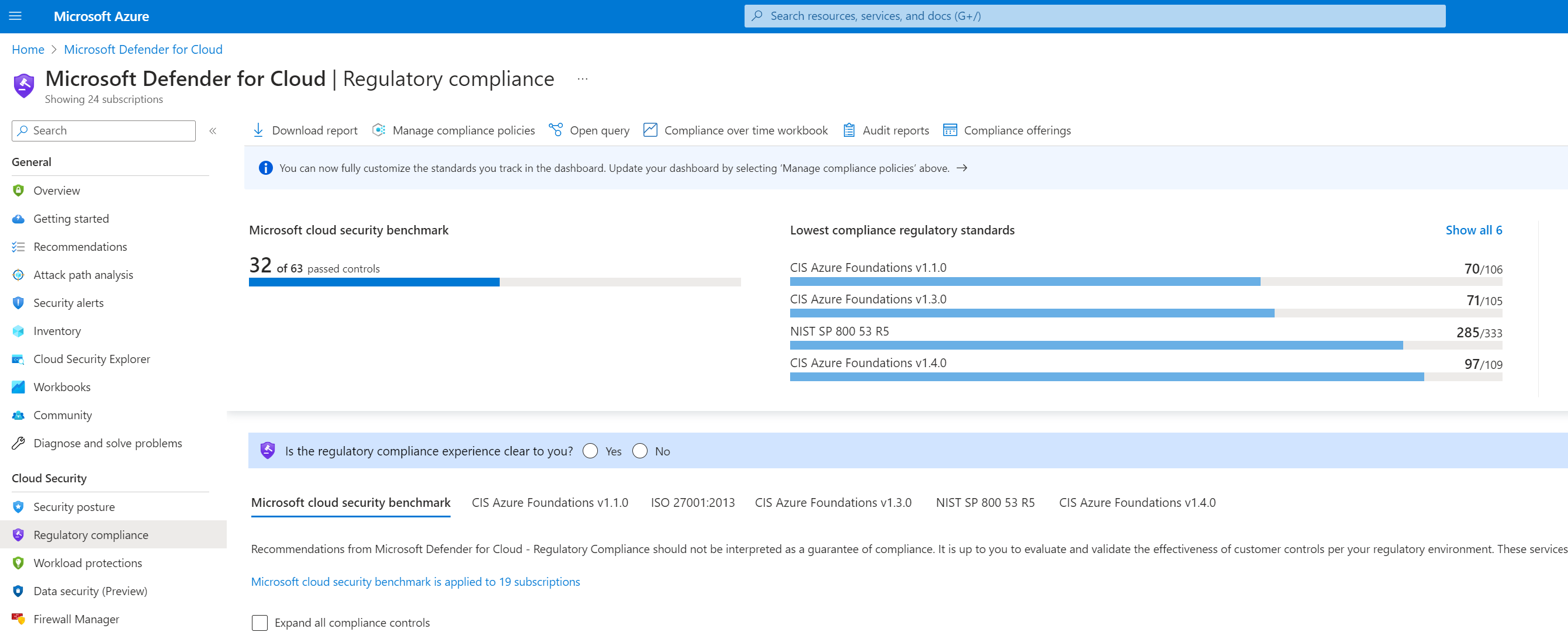Switch to Microsoft cloud security benchmark tab

351,503
